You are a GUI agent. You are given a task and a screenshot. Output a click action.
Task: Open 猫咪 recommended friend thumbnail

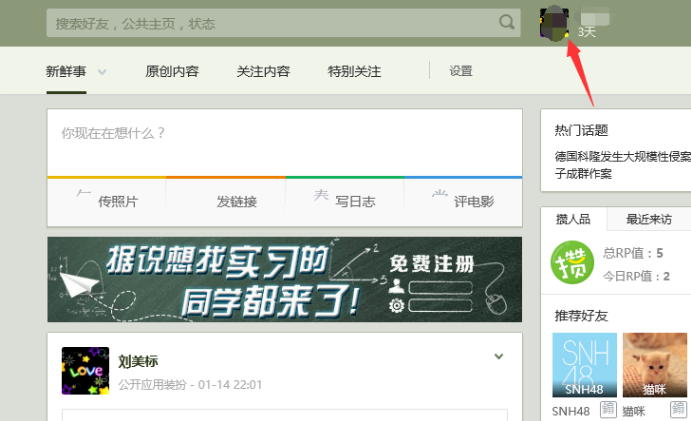(655, 365)
